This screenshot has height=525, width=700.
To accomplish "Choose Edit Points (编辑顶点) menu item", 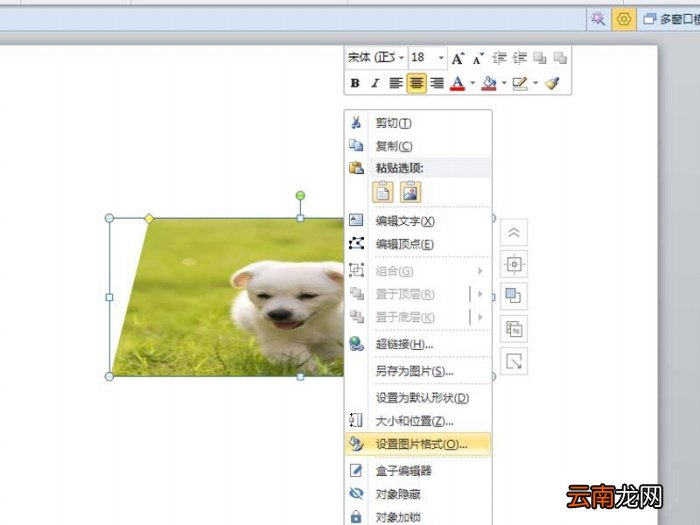I will point(418,244).
